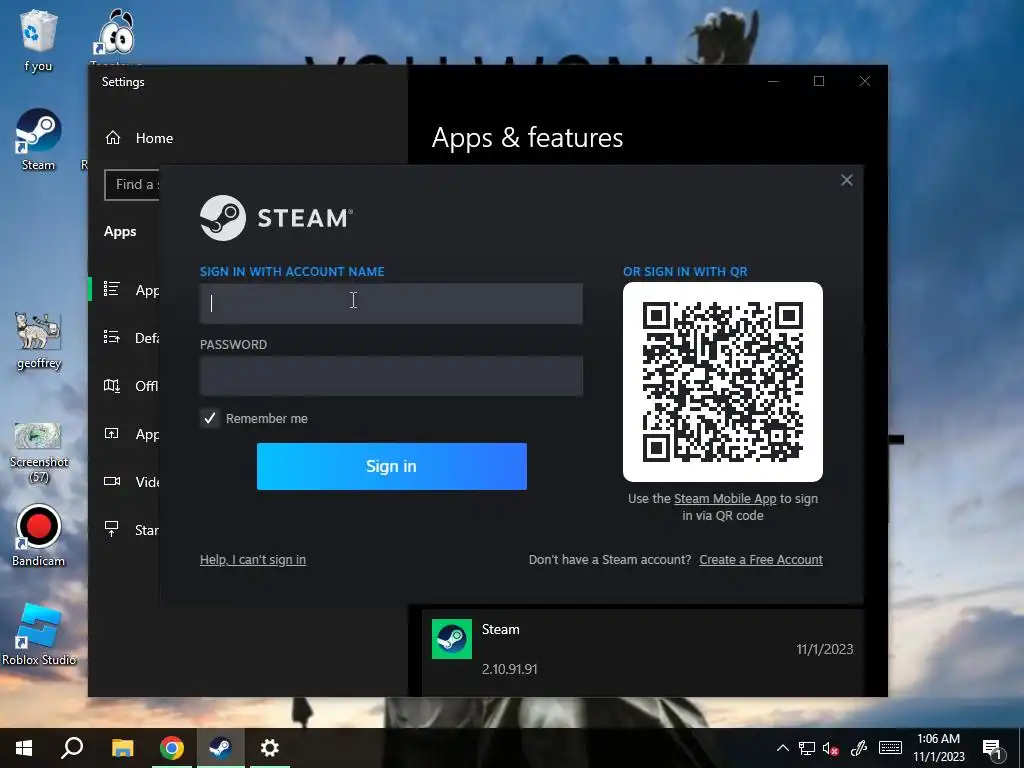The image size is (1024, 768).
Task: Select the Roblox Studio desktop shortcut
Action: point(39,635)
